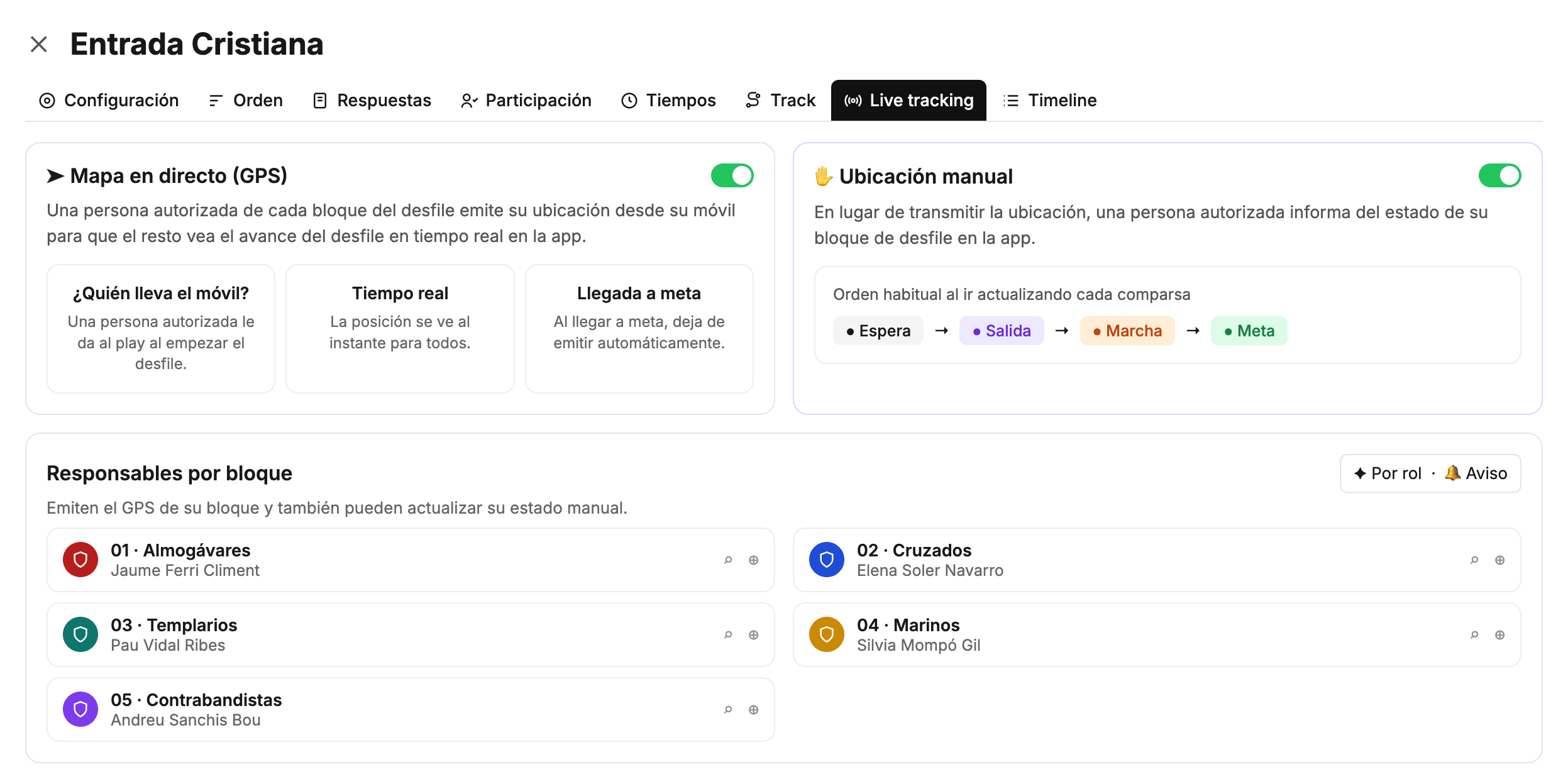Viewport: 1568px width, 784px height.
Task: Disable the Mapa en directo (GPS) switch
Action: pos(732,176)
